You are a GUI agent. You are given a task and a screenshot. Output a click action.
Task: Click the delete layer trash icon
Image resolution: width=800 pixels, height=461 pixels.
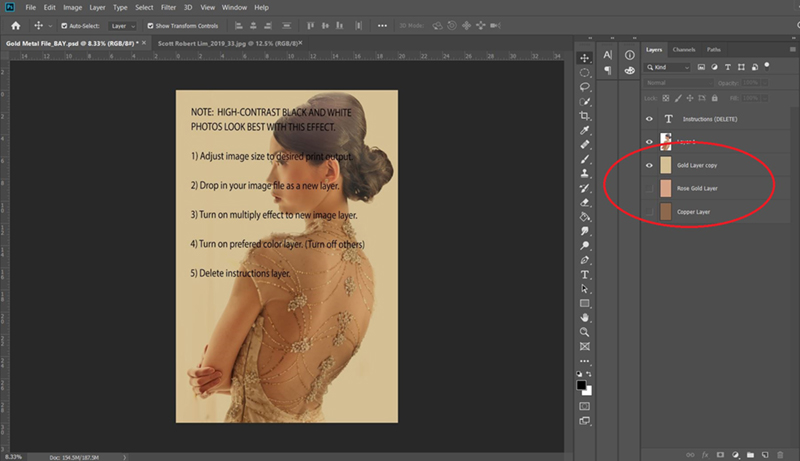point(780,454)
